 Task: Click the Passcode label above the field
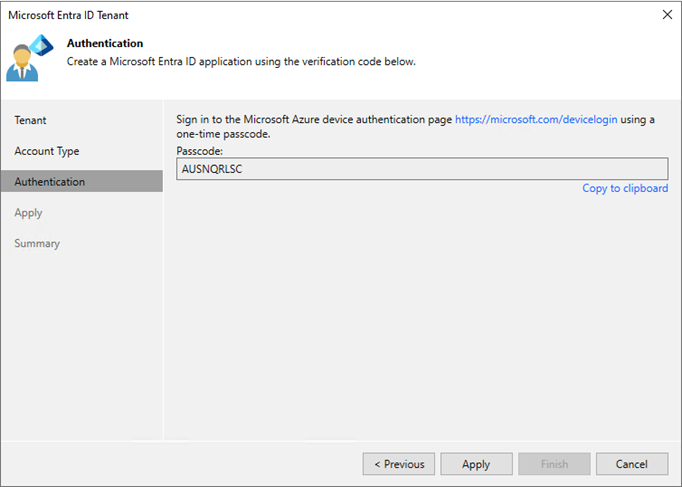tap(200, 151)
